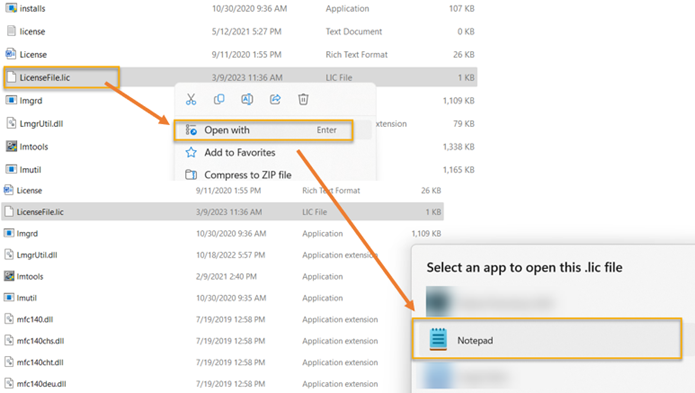This screenshot has height=393, width=695.
Task: Click the star icon beside Add to Favorites
Action: click(x=191, y=152)
